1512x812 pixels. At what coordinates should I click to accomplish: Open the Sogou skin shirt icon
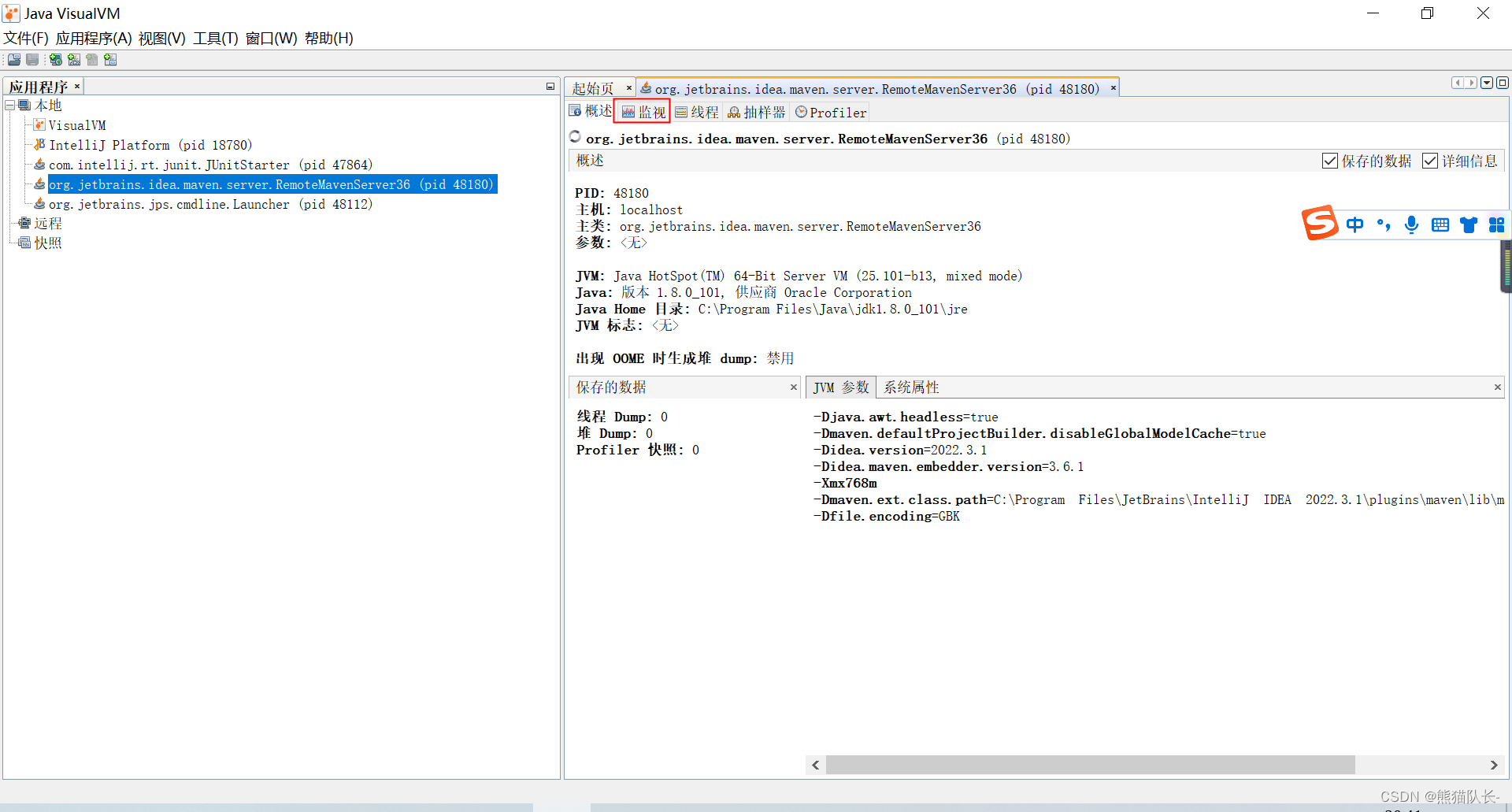pos(1469,225)
